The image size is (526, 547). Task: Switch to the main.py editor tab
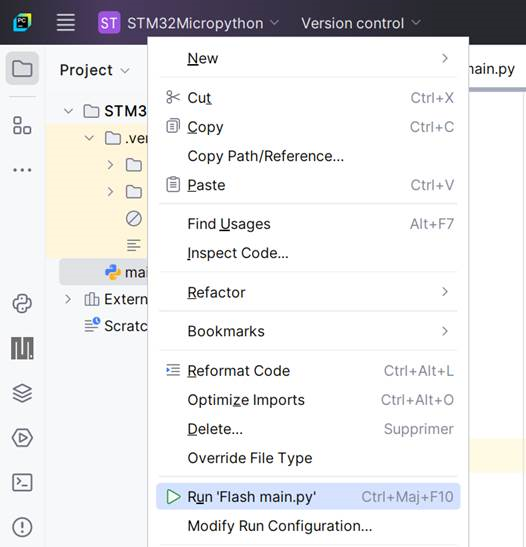coord(493,69)
